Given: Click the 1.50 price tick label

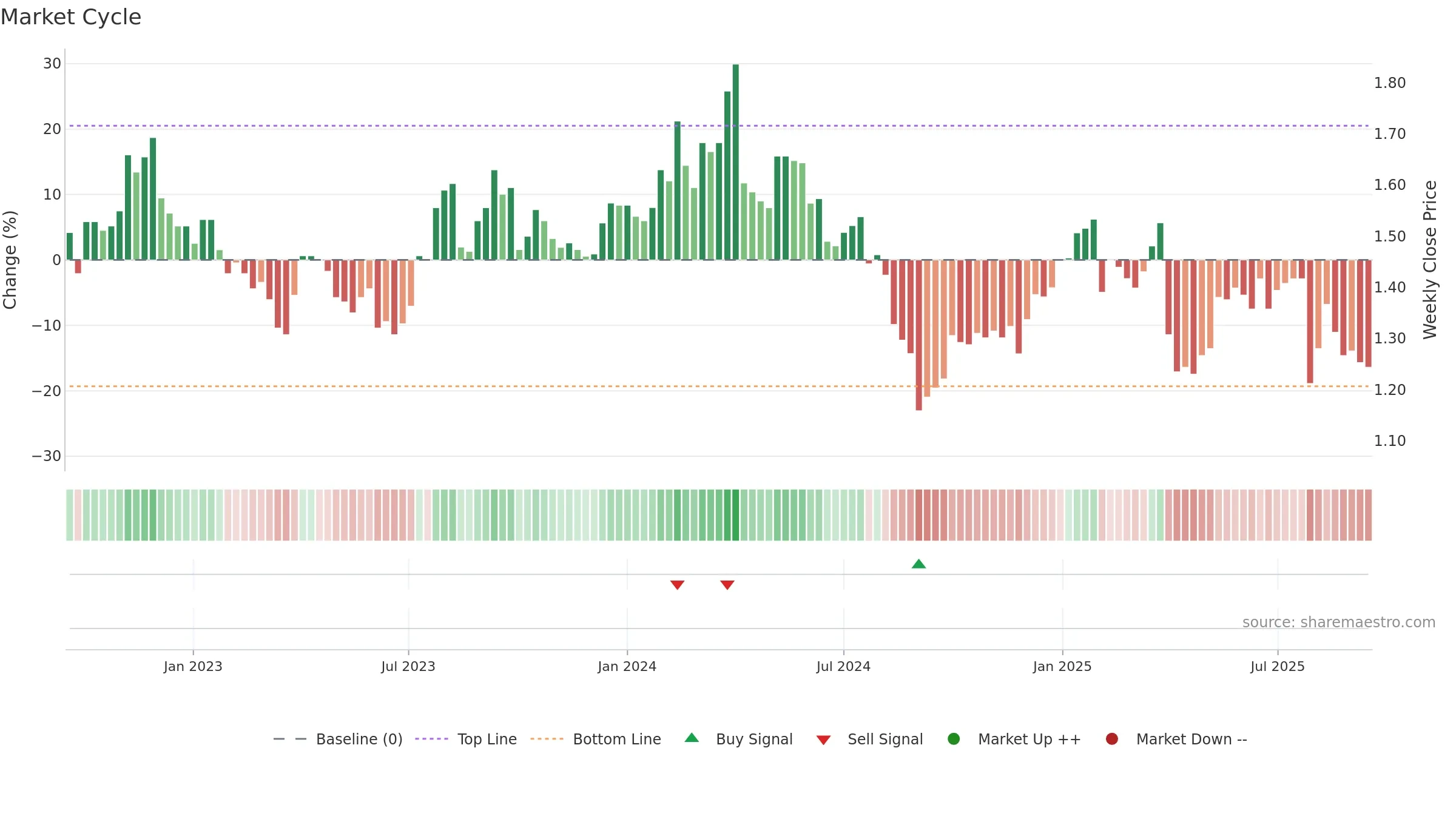Looking at the screenshot, I should 1390,237.
